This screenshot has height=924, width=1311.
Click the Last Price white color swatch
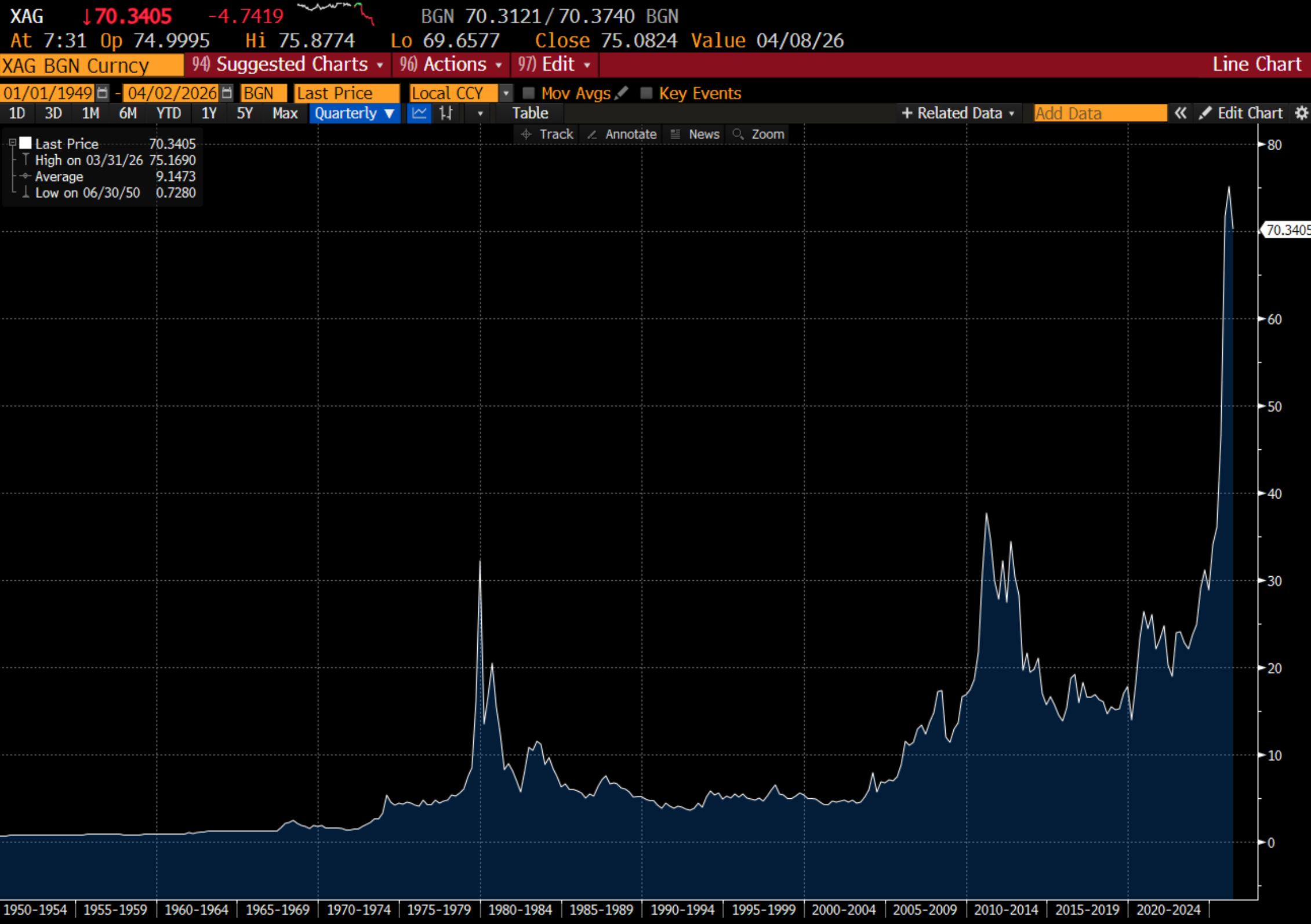(x=26, y=143)
